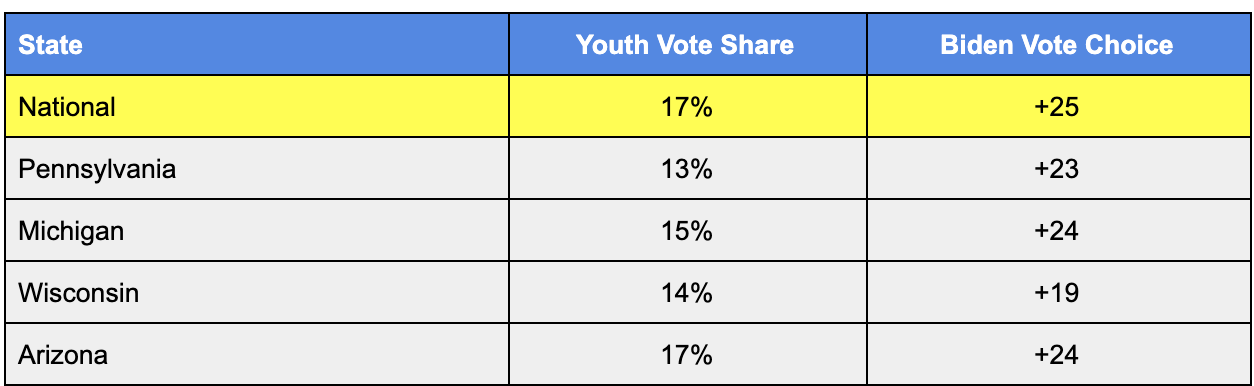Click the yellow highlighted National row
Image resolution: width=1254 pixels, height=386 pixels.
[x=627, y=106]
